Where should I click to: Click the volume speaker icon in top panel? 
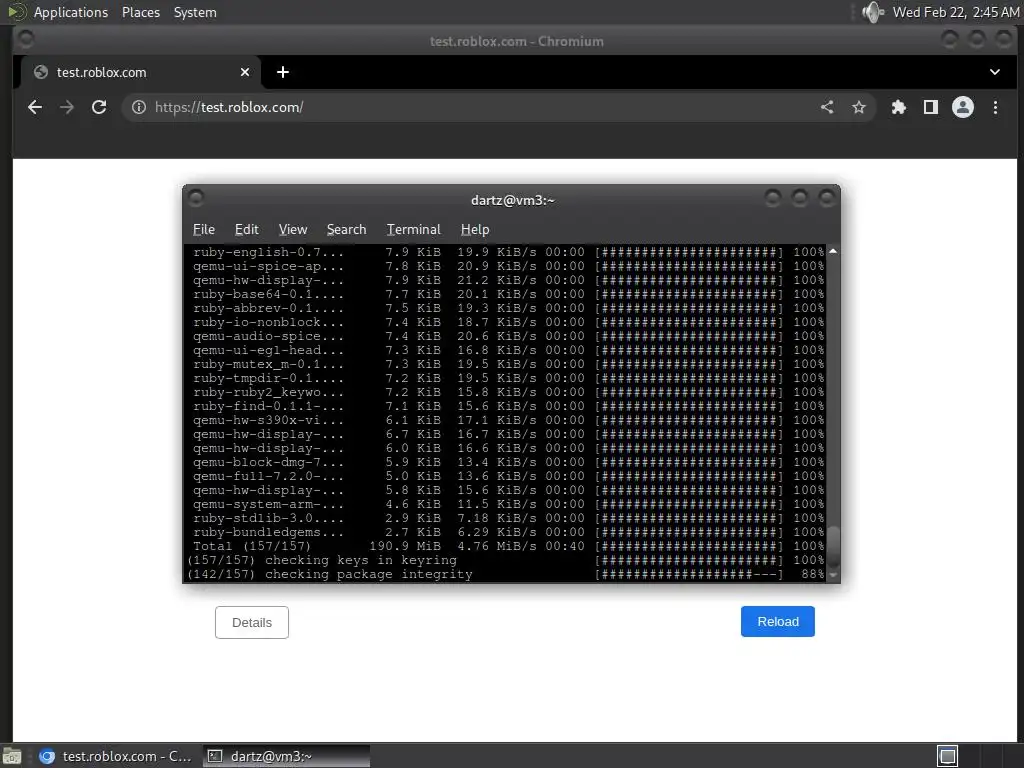872,12
